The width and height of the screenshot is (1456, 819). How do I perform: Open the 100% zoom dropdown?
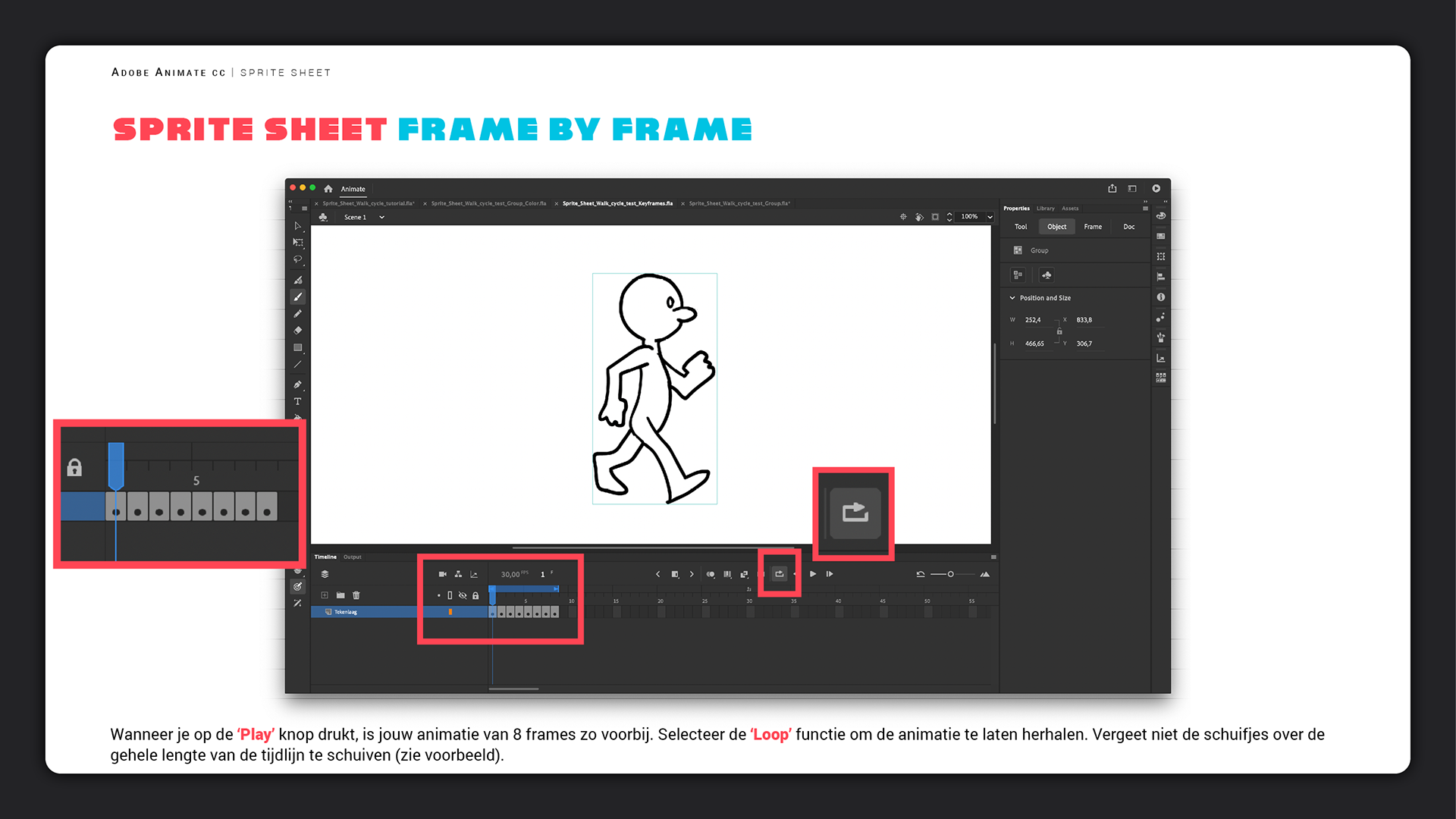pos(990,217)
